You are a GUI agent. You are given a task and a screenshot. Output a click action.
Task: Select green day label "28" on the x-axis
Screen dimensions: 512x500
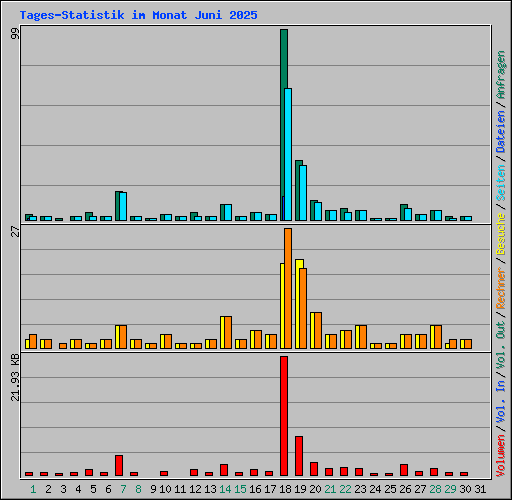pyautogui.click(x=435, y=489)
